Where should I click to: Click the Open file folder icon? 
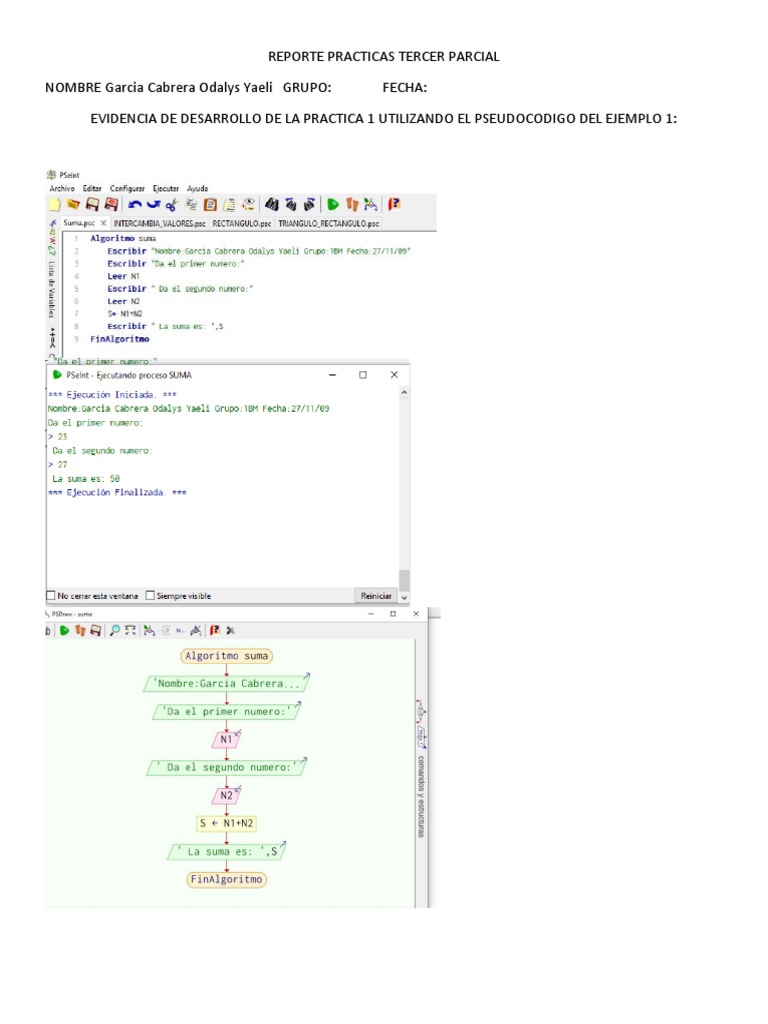click(73, 204)
